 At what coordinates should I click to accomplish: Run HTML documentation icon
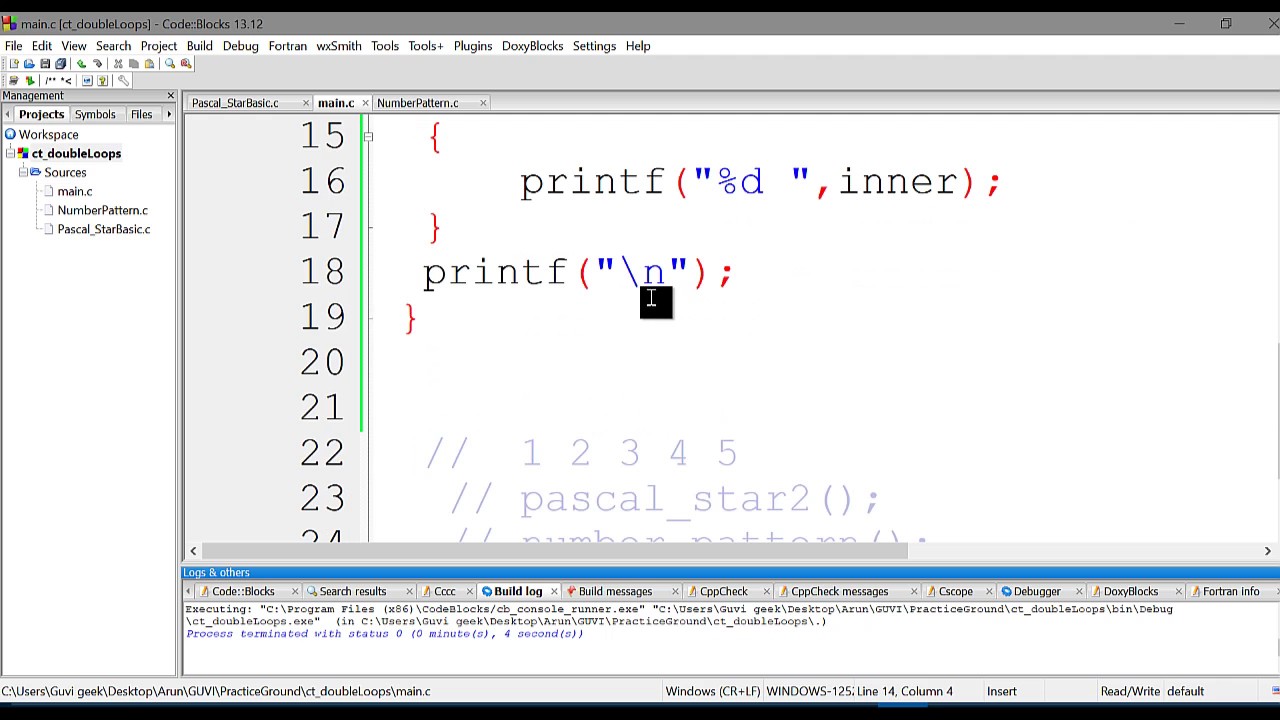coord(87,80)
